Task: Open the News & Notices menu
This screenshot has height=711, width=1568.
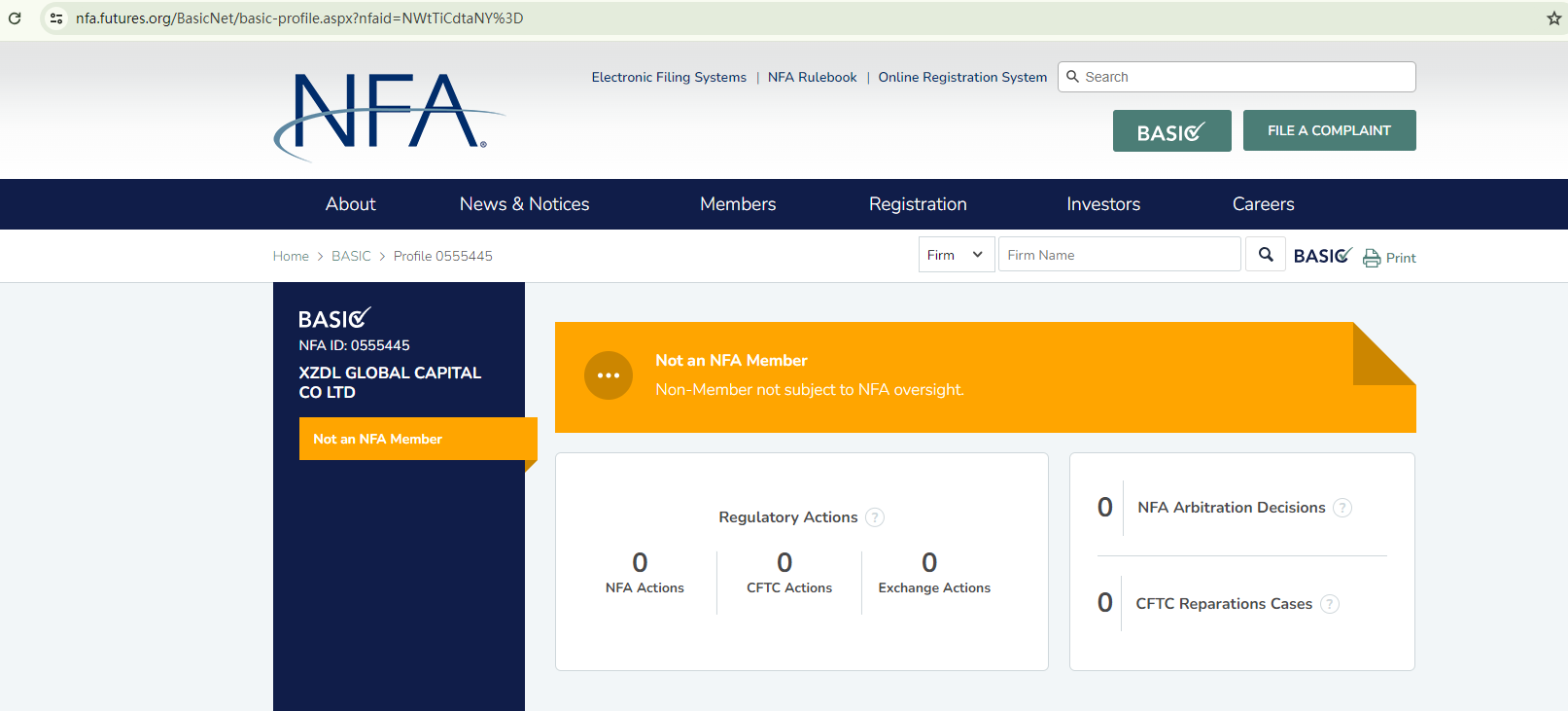Action: point(524,204)
